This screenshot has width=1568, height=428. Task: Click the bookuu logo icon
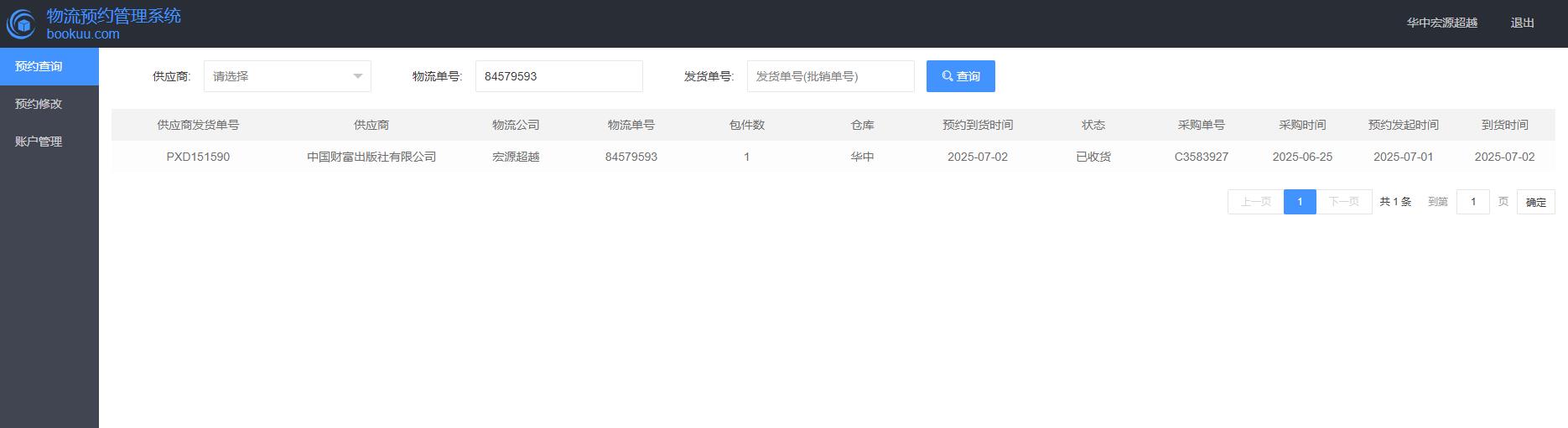(x=22, y=24)
